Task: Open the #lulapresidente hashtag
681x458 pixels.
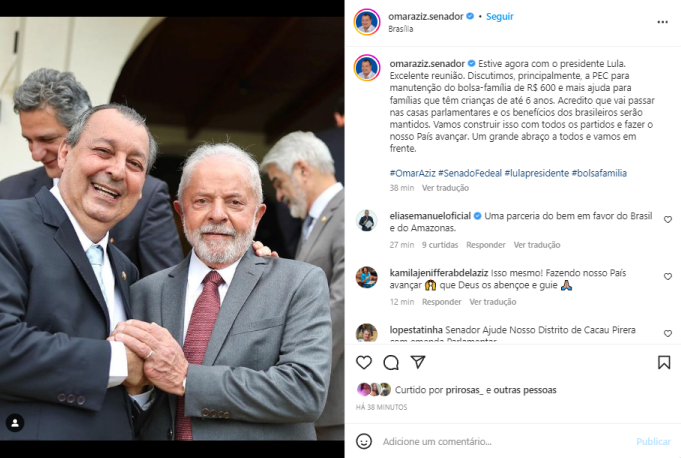Action: point(536,173)
